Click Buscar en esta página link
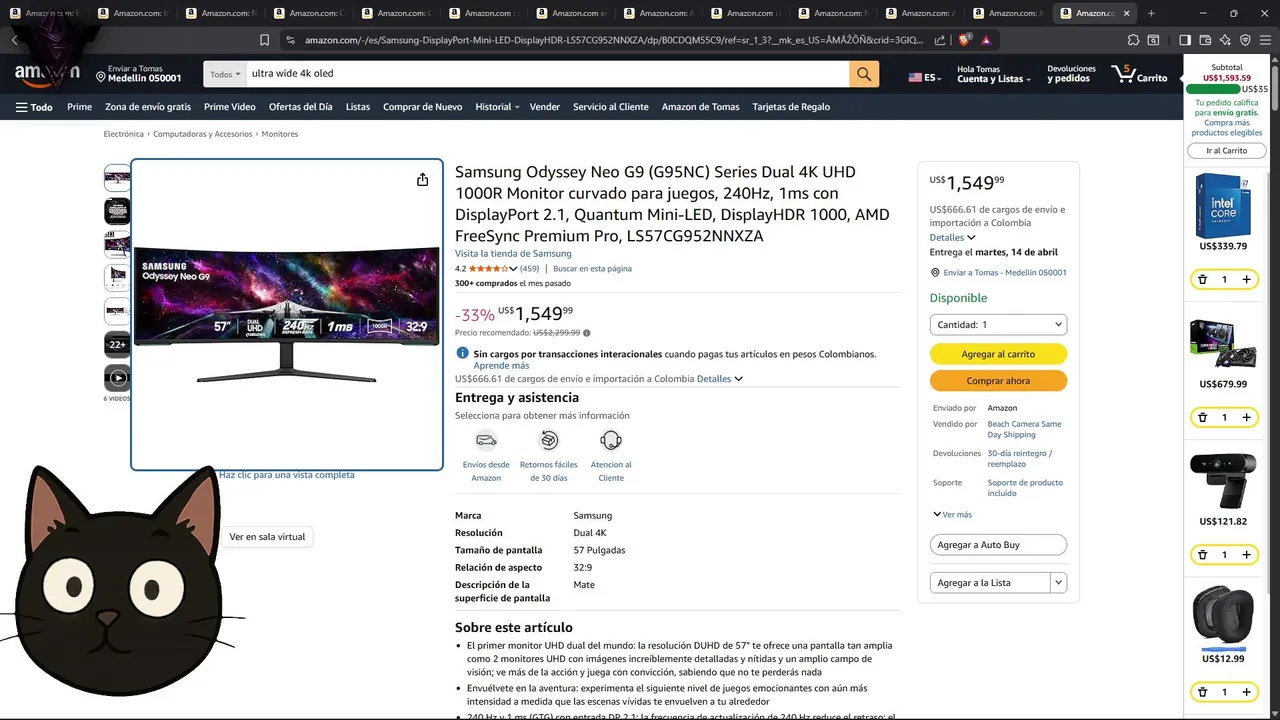Viewport: 1280px width, 720px height. pyautogui.click(x=592, y=269)
